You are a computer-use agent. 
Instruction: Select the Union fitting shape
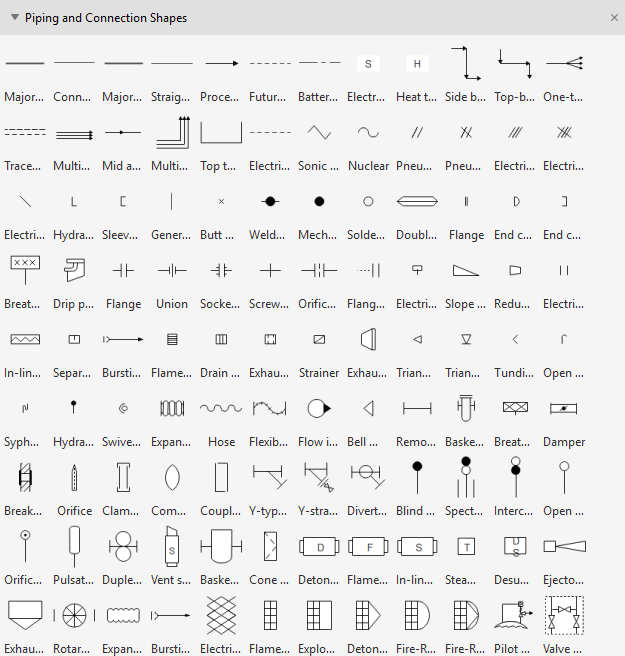coord(172,271)
